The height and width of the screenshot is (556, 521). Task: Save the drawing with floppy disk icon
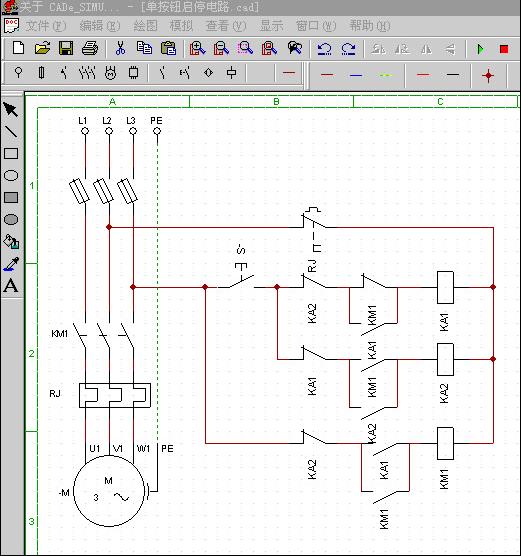coord(66,48)
